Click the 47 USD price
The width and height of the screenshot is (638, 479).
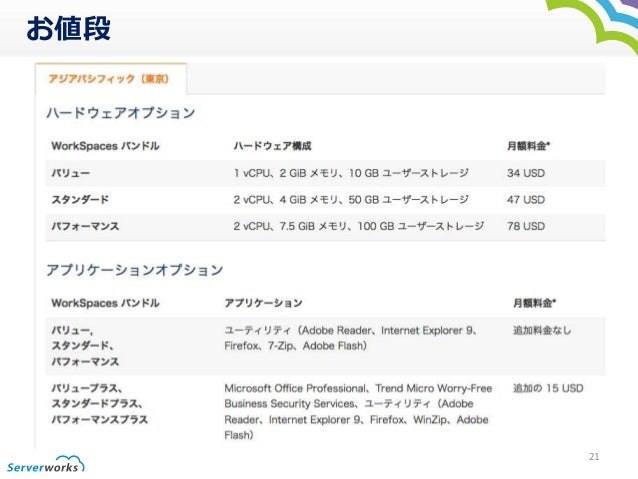(x=526, y=200)
